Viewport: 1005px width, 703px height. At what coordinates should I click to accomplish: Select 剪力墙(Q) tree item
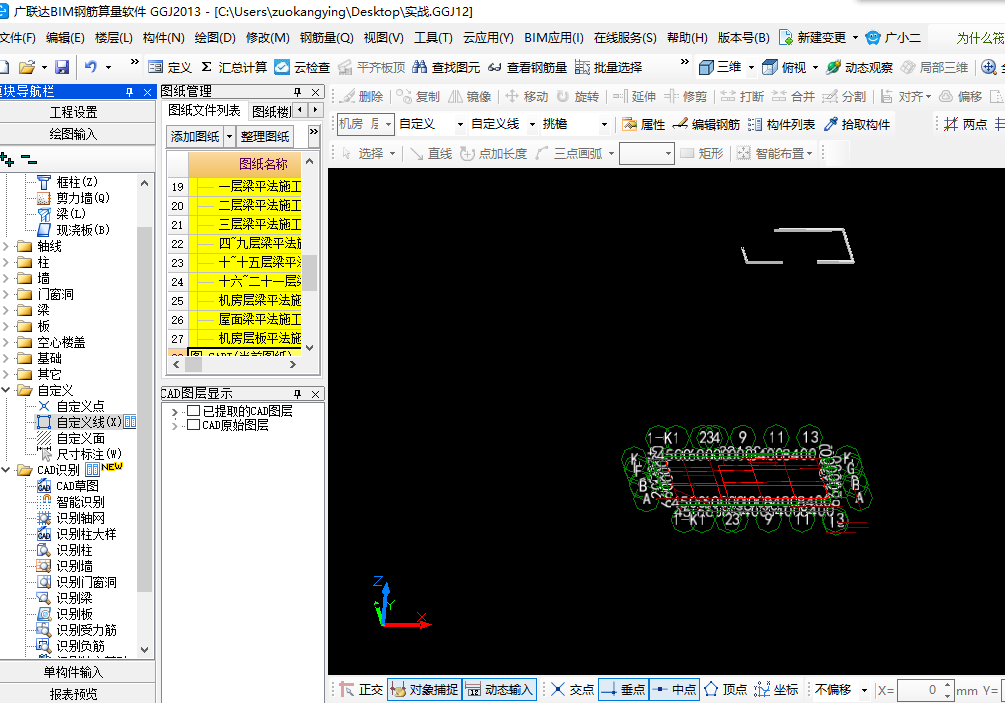pos(83,198)
